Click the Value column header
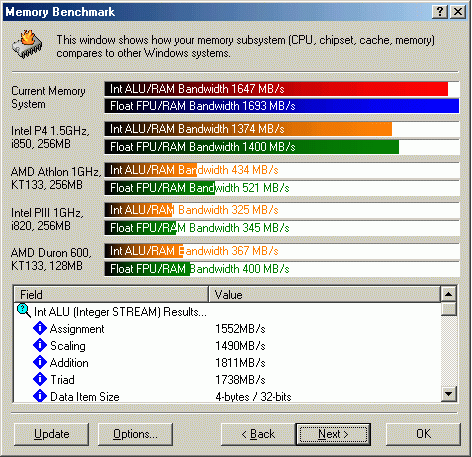Image resolution: width=472 pixels, height=457 pixels. tap(324, 294)
